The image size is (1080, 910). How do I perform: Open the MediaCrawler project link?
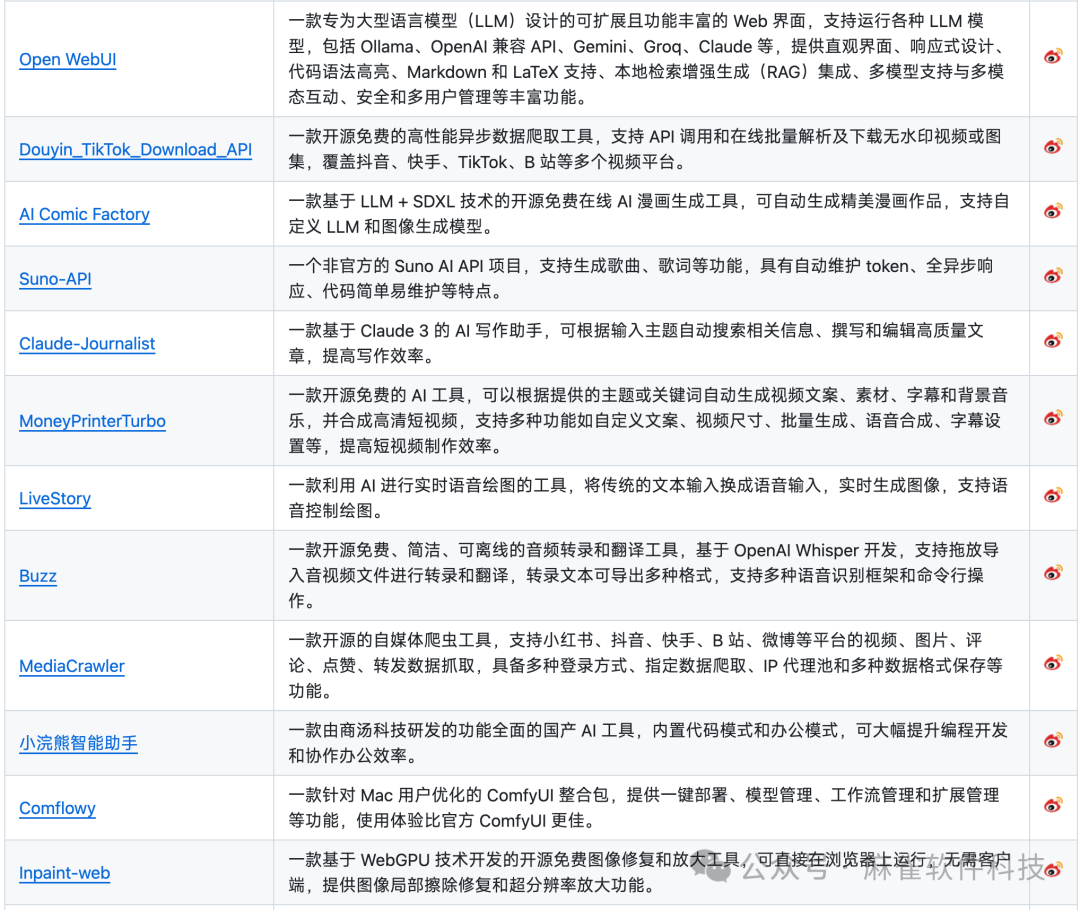click(x=72, y=666)
